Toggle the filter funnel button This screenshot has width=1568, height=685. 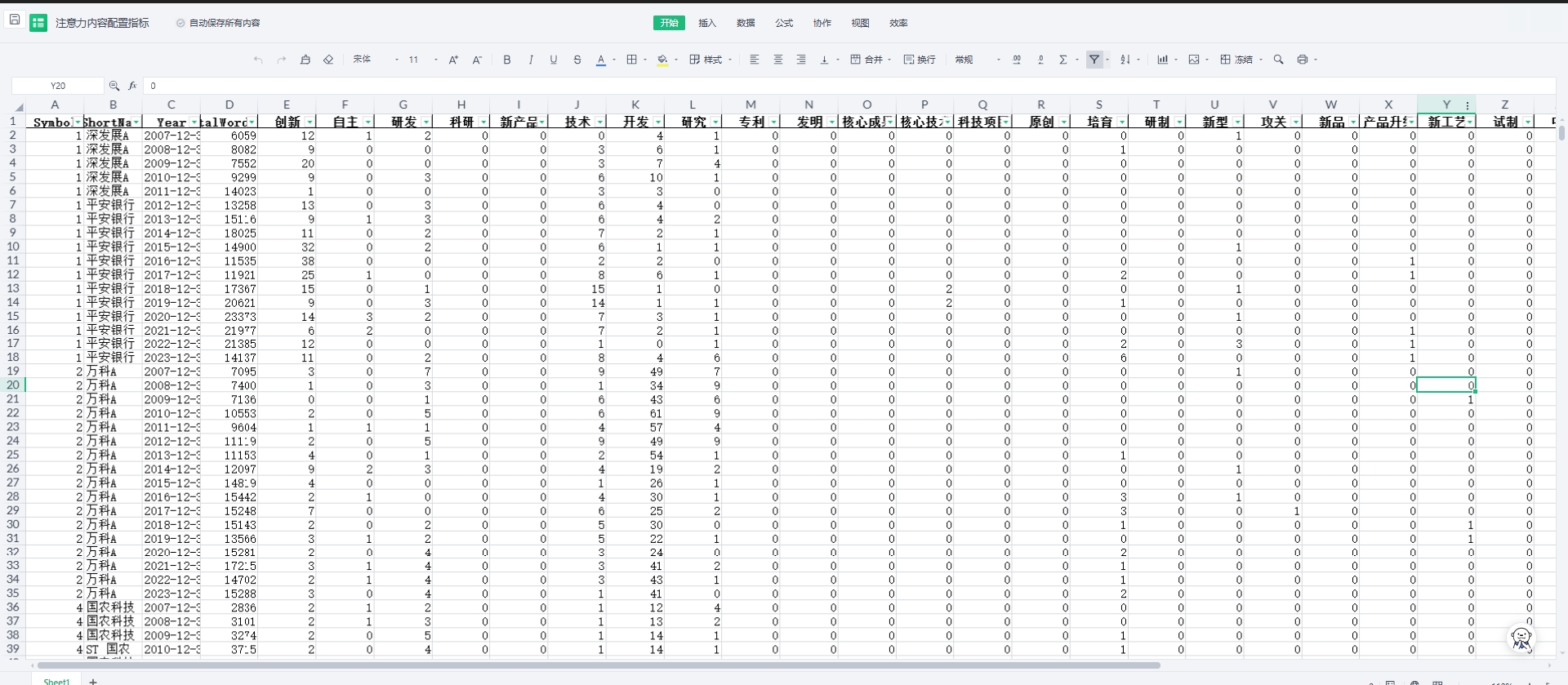pyautogui.click(x=1094, y=60)
